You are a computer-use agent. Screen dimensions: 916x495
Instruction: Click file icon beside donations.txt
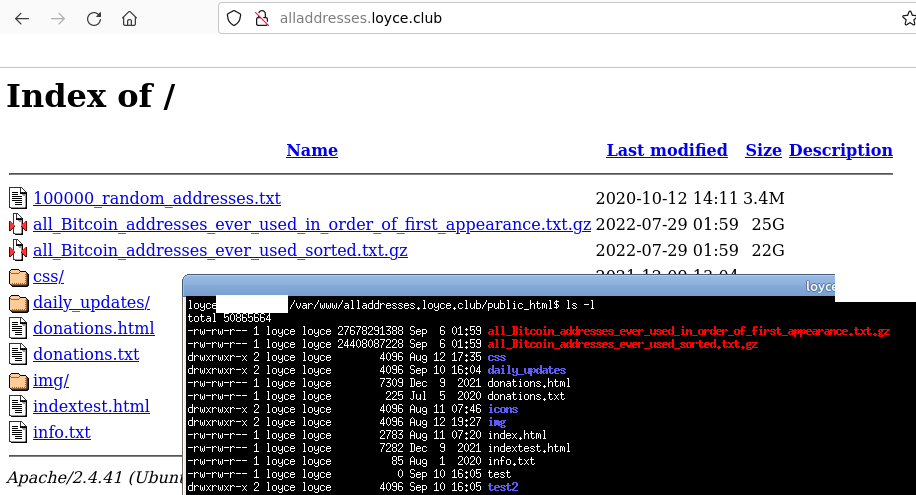click(18, 354)
